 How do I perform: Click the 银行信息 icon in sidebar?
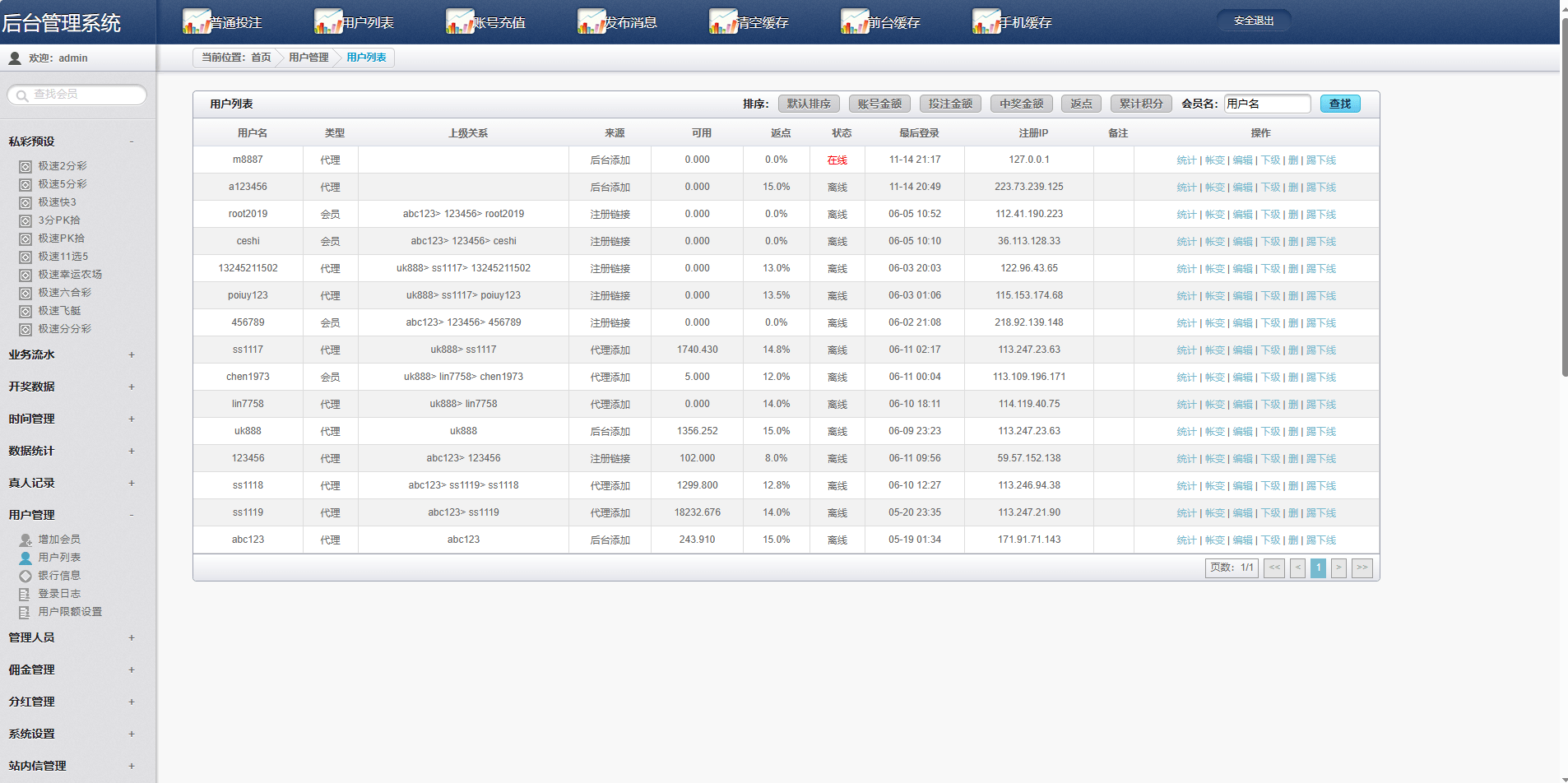(26, 576)
